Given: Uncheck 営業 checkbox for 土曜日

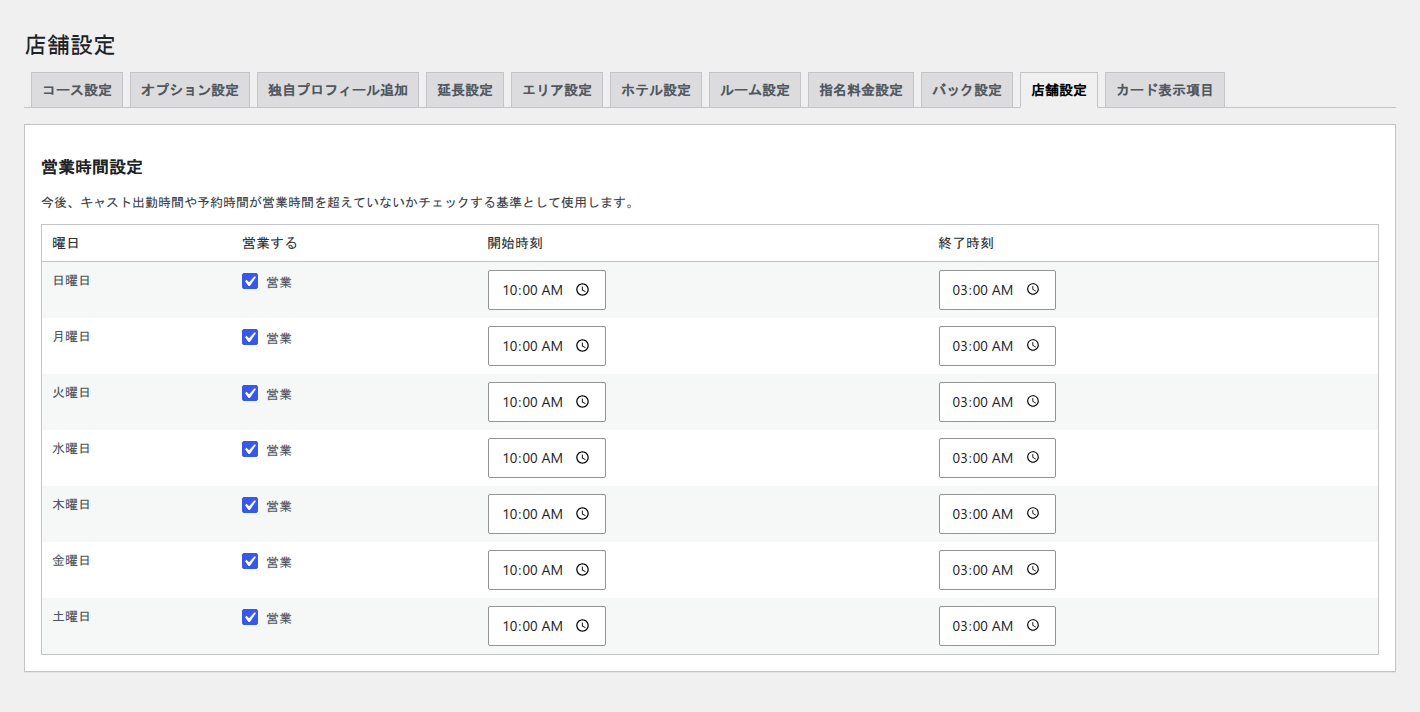Looking at the screenshot, I should (x=250, y=617).
